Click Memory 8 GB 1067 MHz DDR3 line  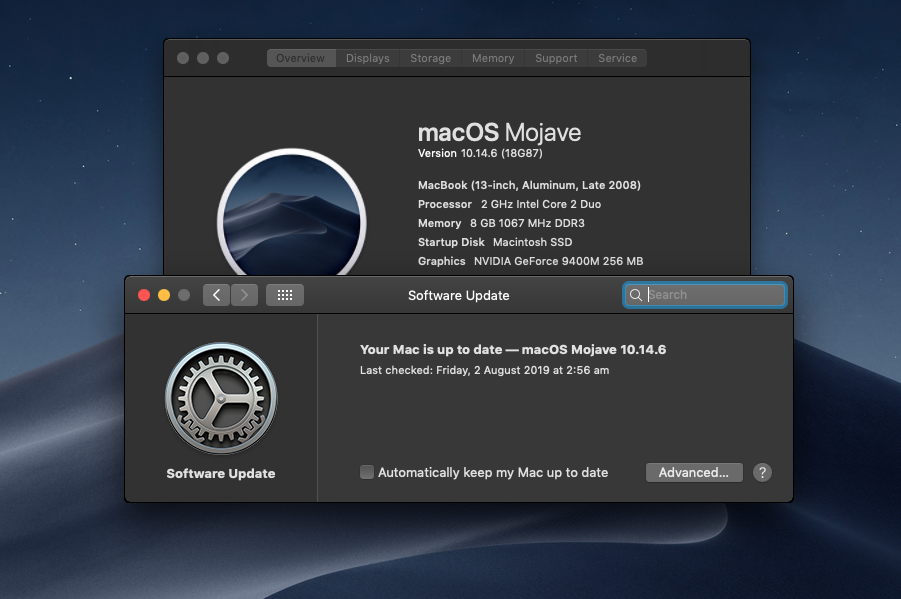point(501,223)
